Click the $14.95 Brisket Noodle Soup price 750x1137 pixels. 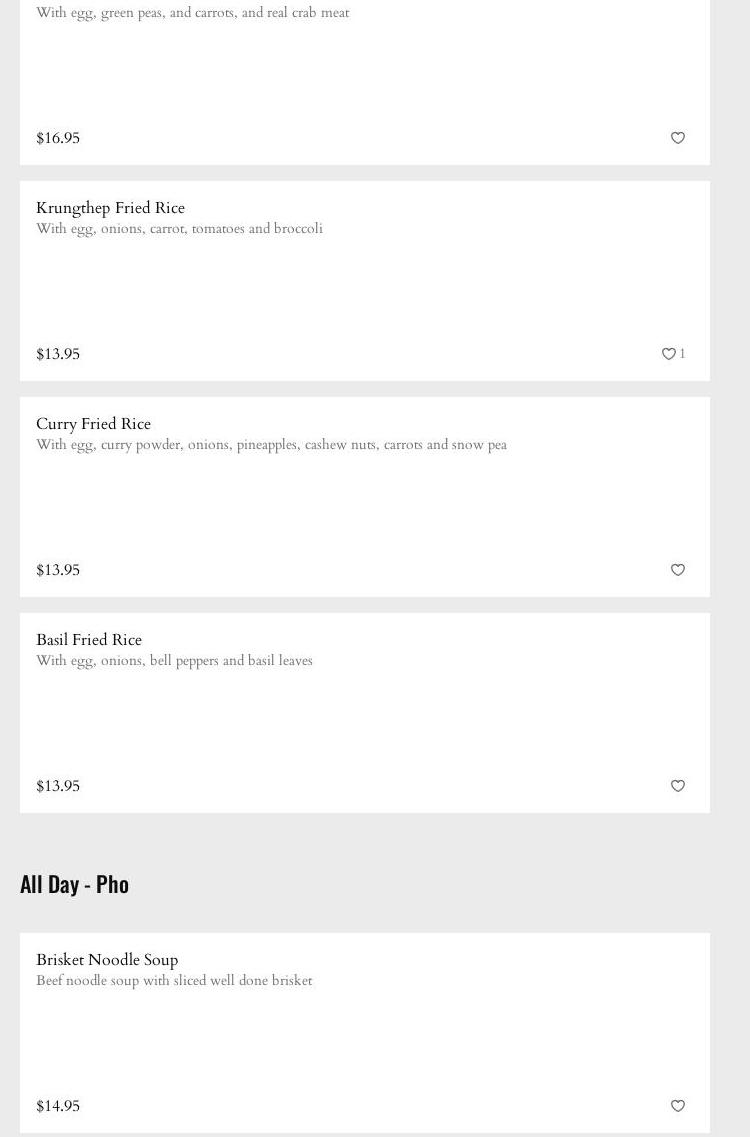pyautogui.click(x=58, y=1106)
